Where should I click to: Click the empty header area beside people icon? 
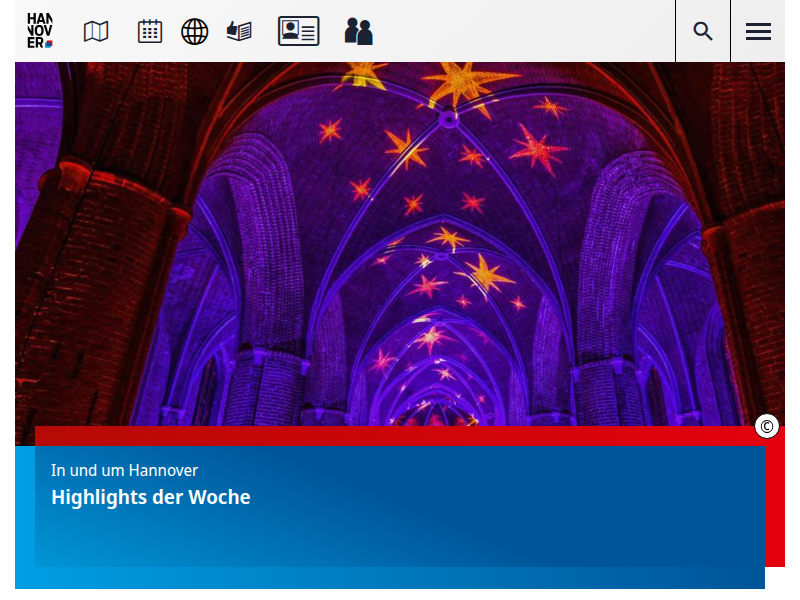520,32
